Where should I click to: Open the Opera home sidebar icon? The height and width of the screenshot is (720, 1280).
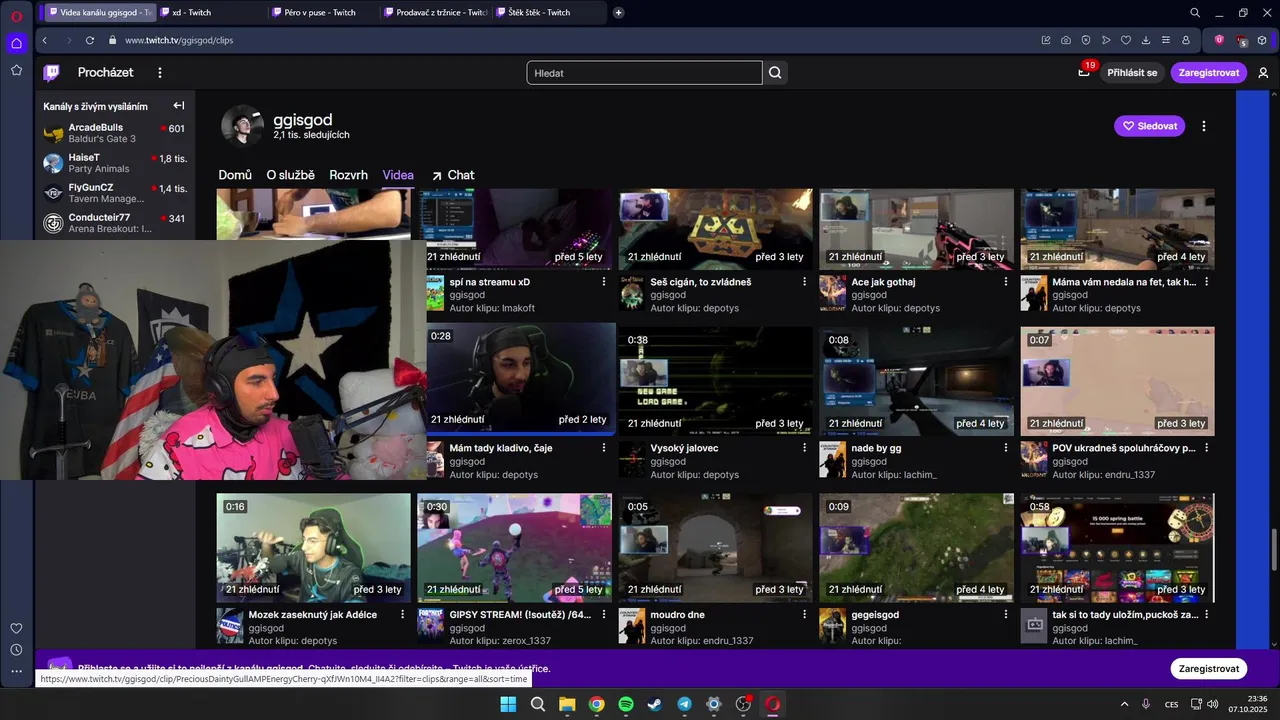pyautogui.click(x=16, y=43)
